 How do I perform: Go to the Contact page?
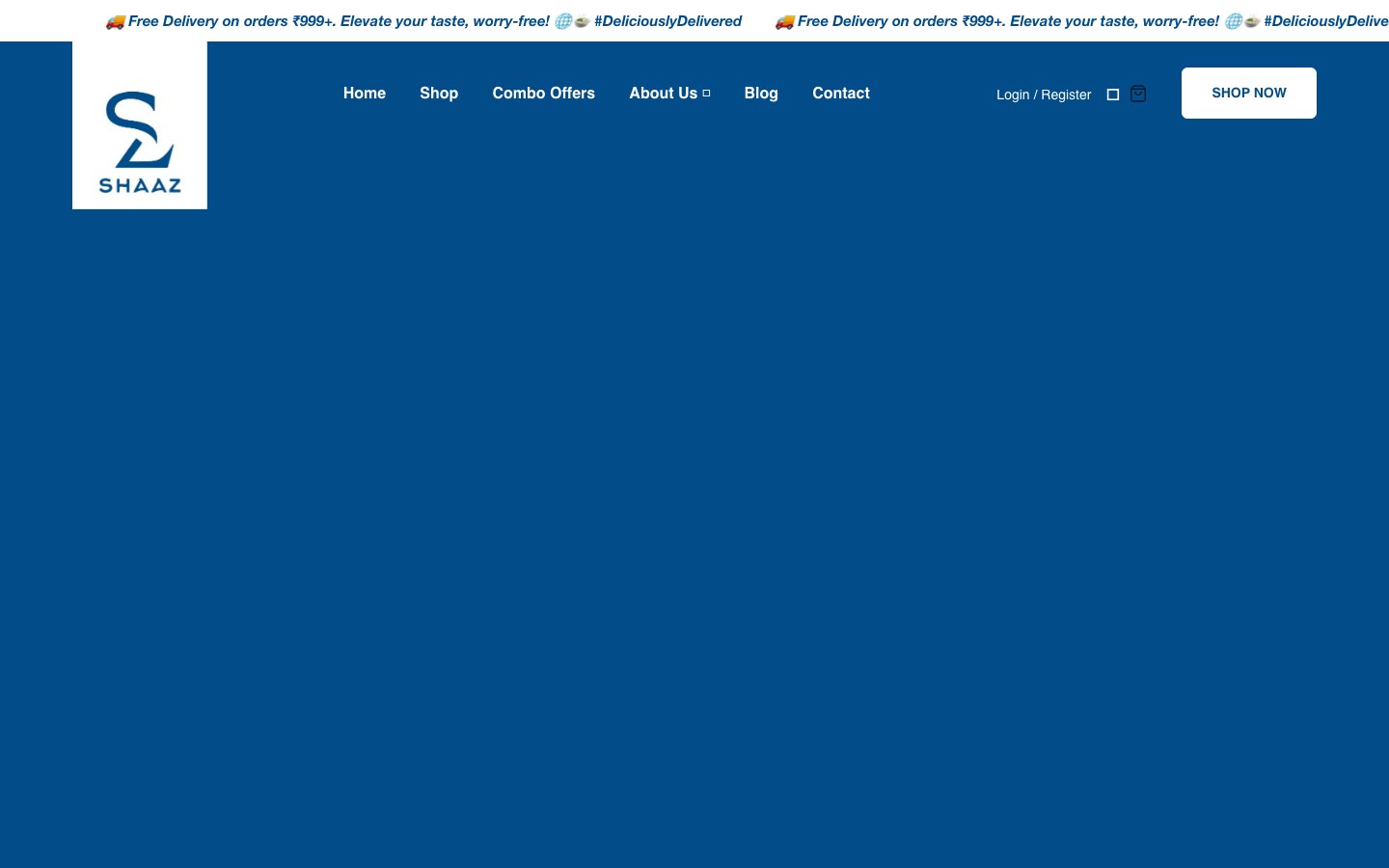[x=841, y=94]
